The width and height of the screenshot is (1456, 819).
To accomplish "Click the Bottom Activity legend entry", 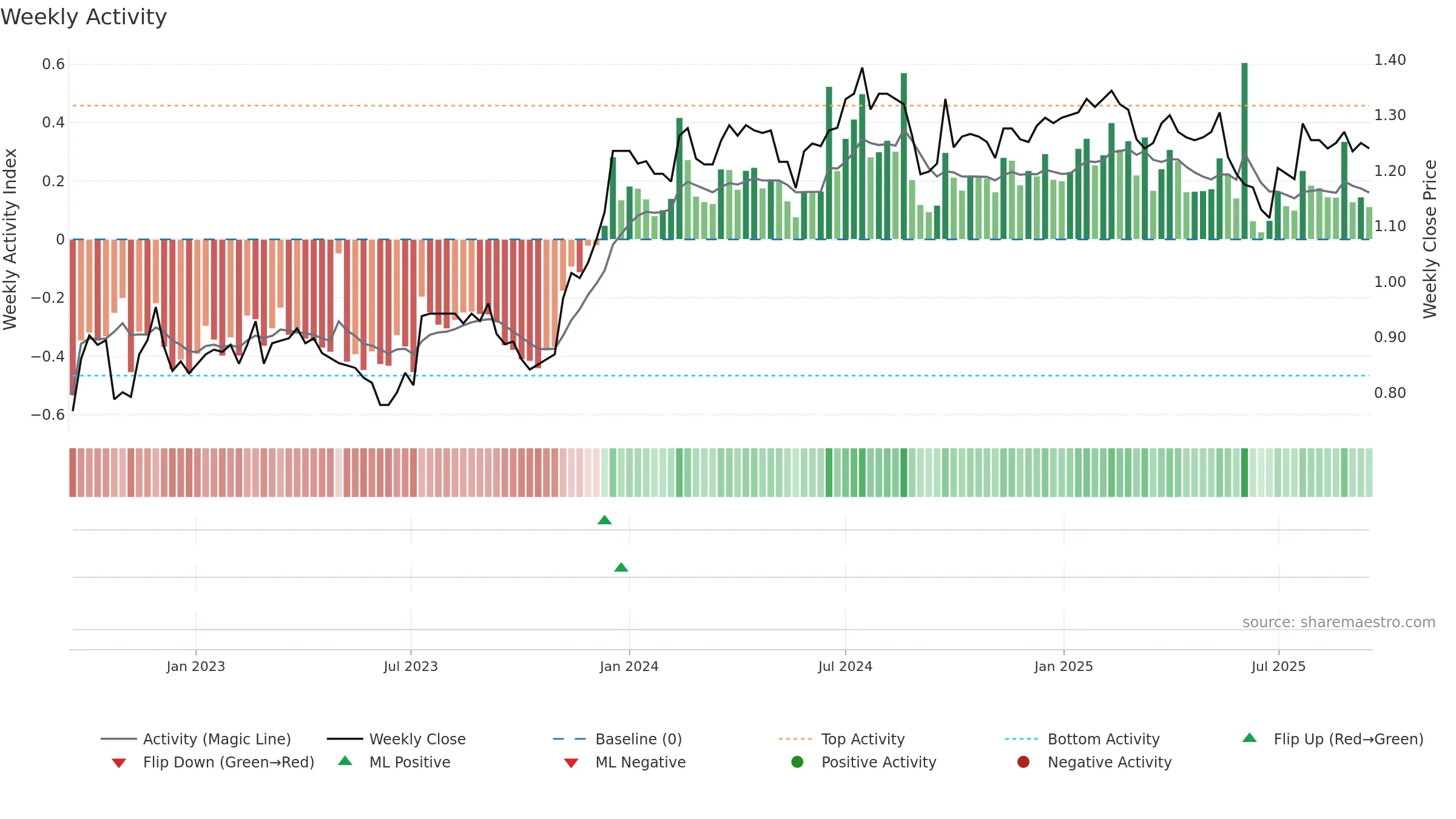I will tap(1082, 739).
